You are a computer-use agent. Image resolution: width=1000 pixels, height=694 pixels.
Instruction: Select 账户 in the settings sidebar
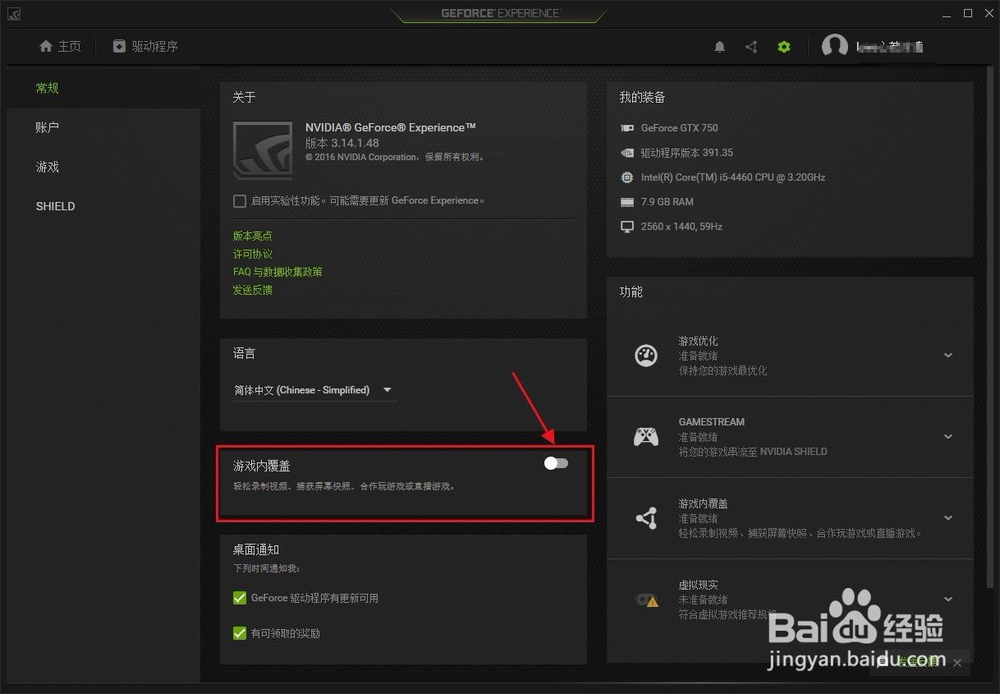(47, 127)
